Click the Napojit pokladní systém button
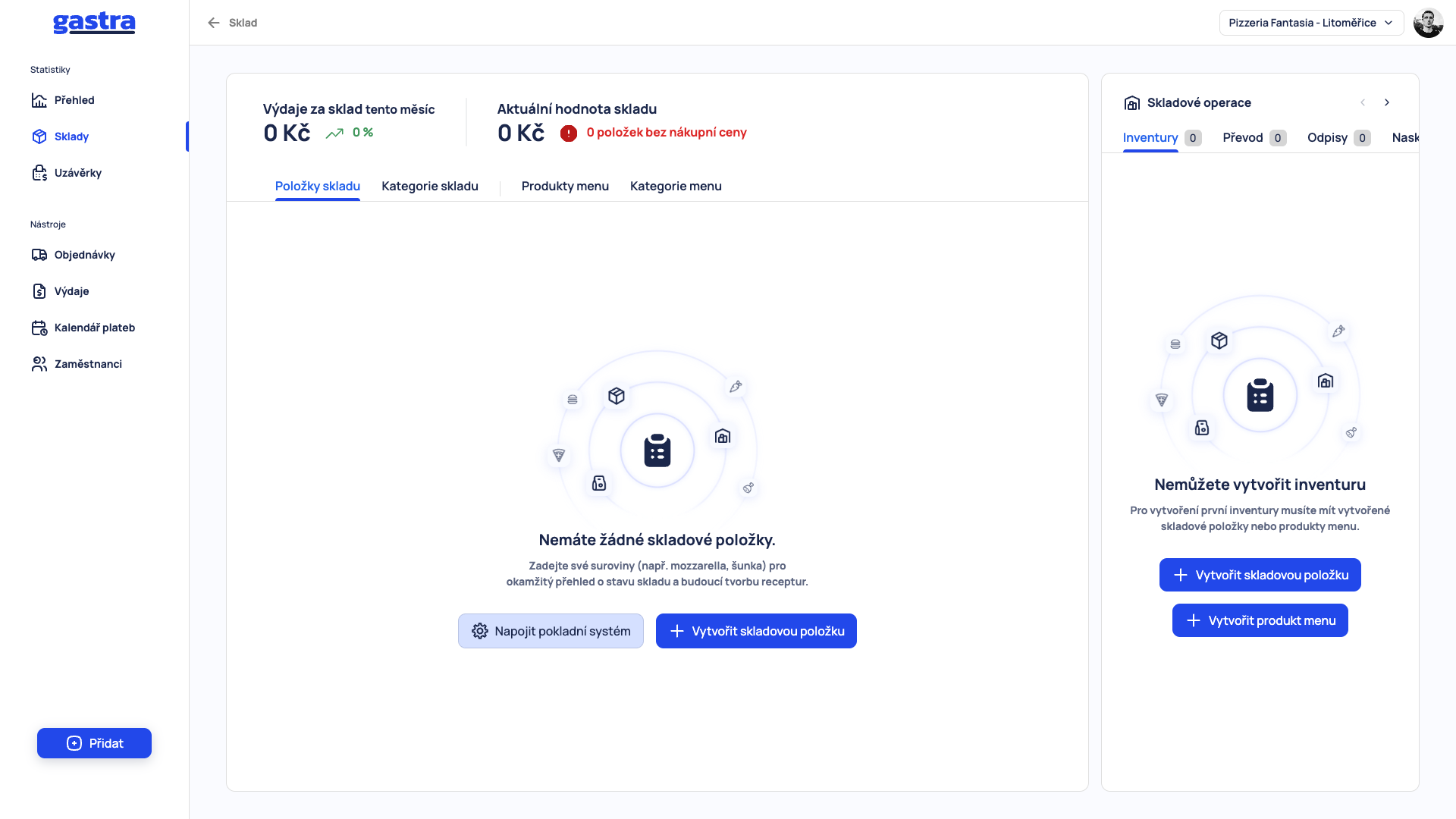The image size is (1456, 819). coord(551,631)
